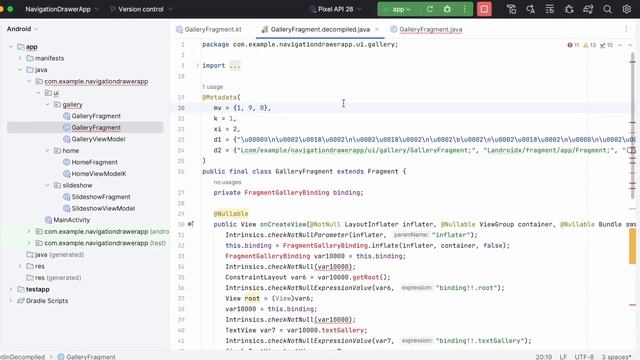Close GalleryFragment.decompiled.java tab
The image size is (640, 360).
(x=377, y=29)
